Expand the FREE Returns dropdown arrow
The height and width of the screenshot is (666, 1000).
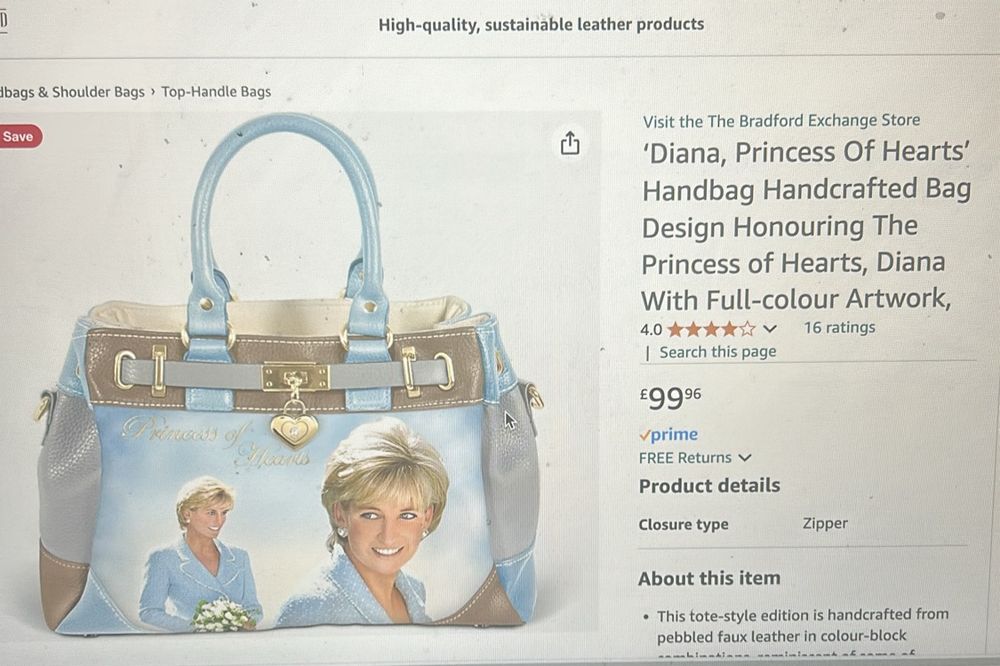coord(745,458)
